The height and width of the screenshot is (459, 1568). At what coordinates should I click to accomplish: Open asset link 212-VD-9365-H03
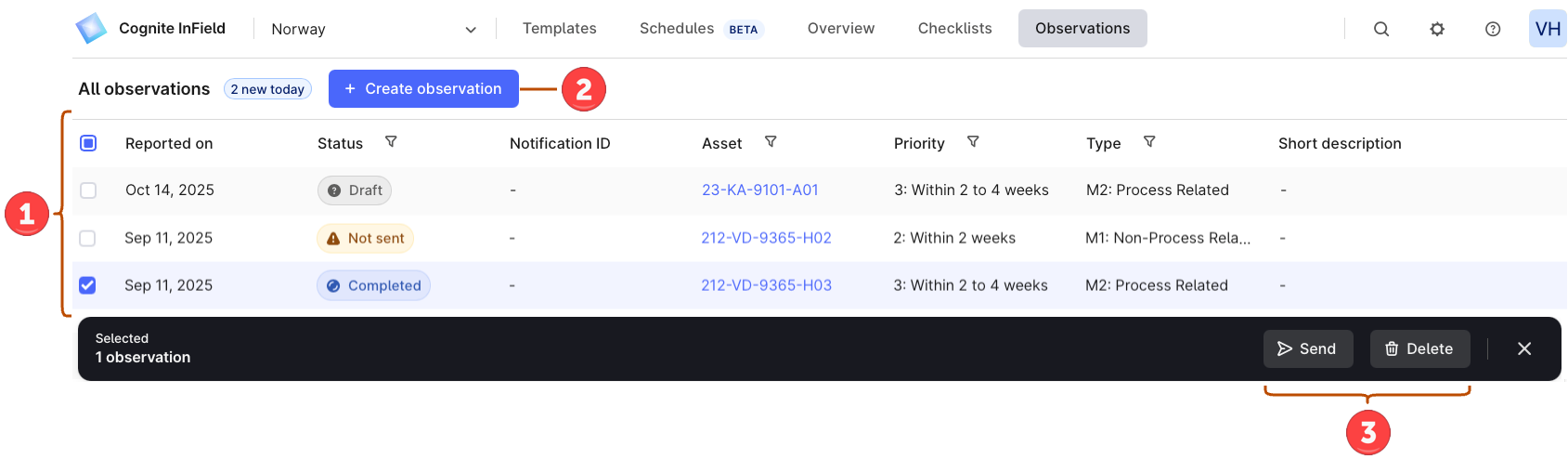[767, 285]
